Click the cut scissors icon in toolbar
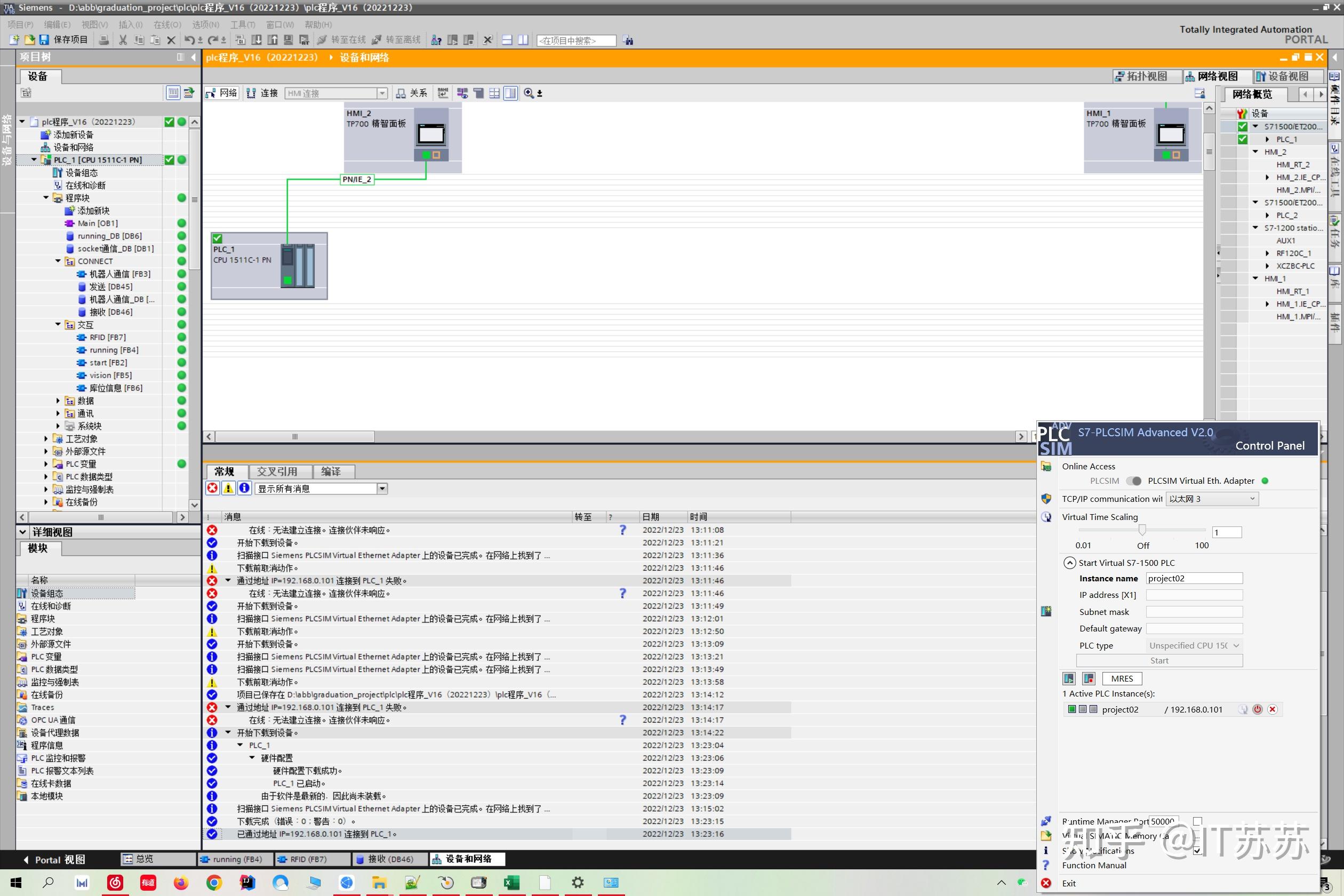Viewport: 1344px width, 896px height. click(122, 40)
